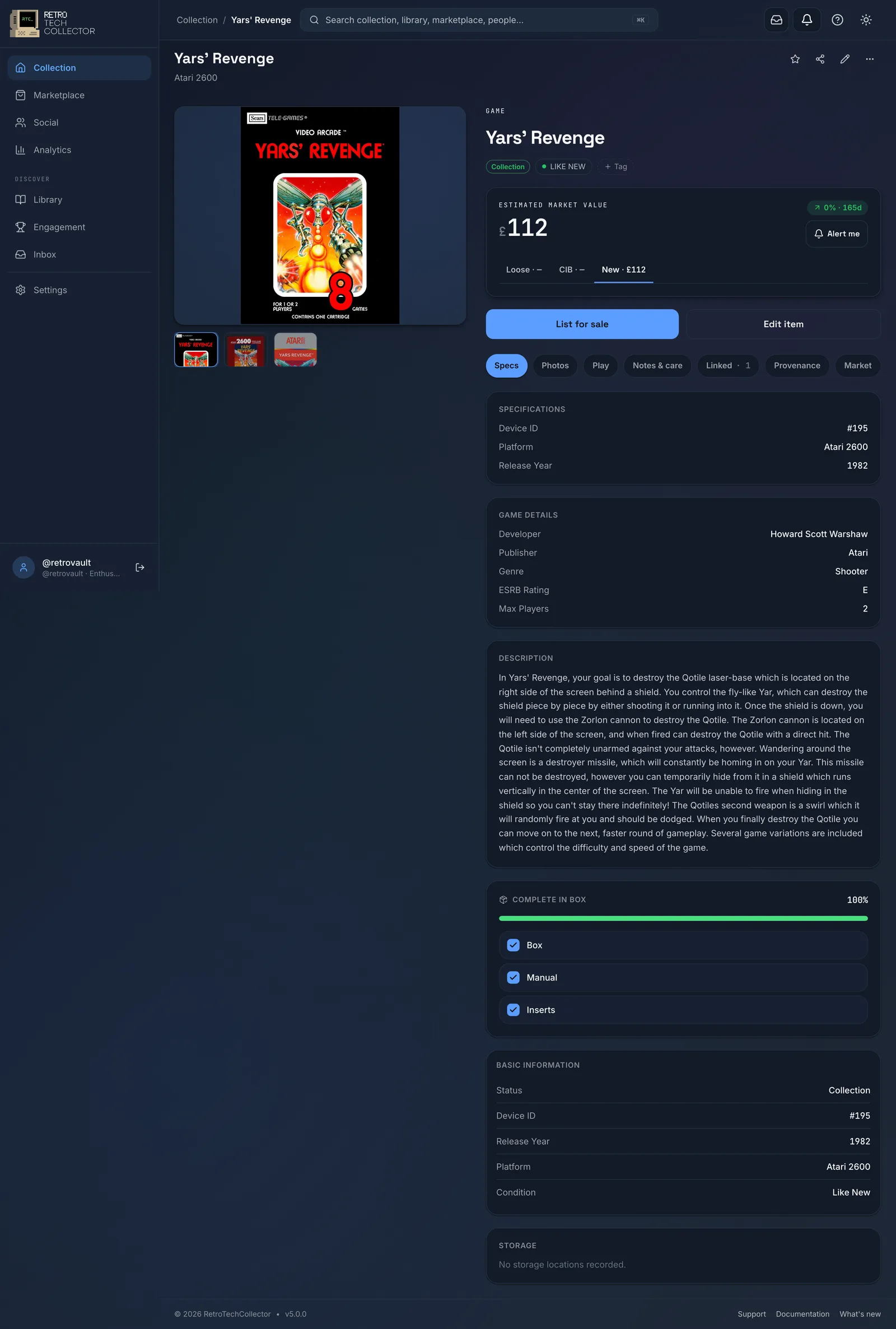Click the Howard Scott Warshaw developer value

tap(818, 534)
